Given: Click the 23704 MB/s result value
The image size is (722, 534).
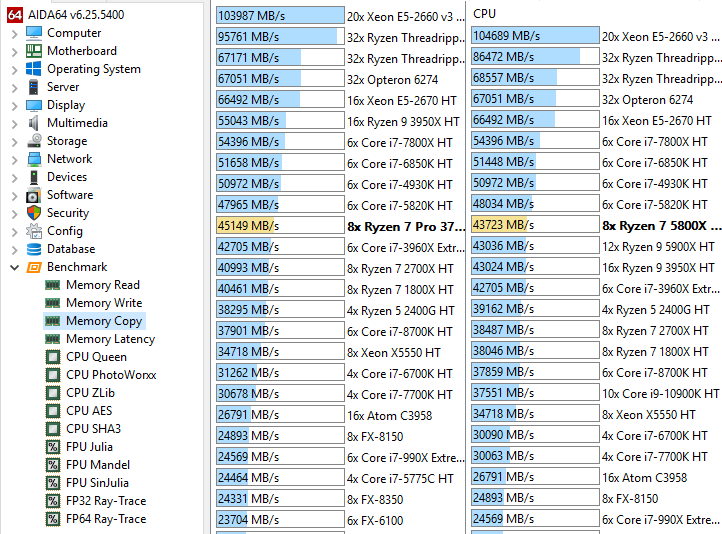Looking at the screenshot, I should (248, 520).
